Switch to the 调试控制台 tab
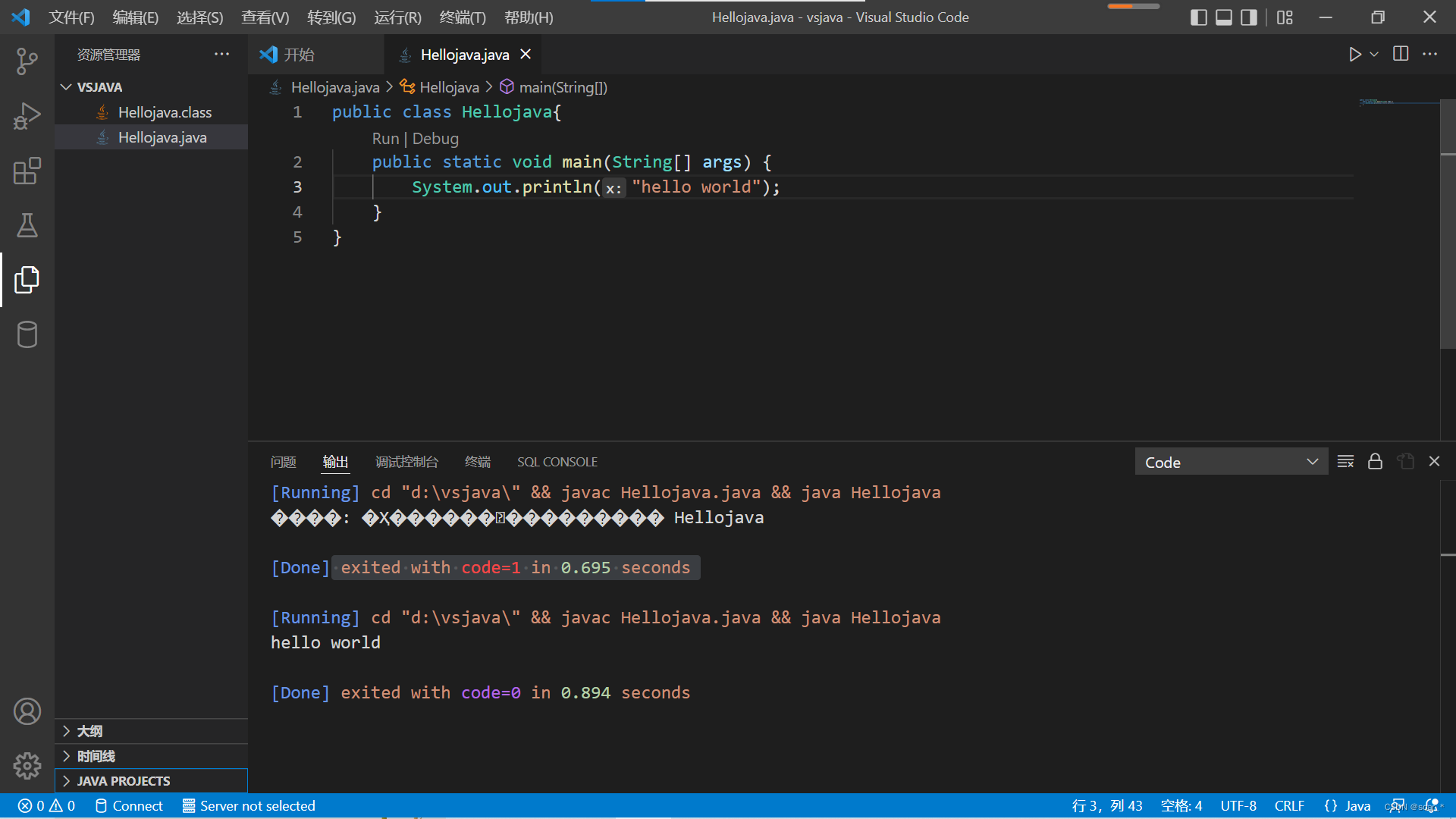The image size is (1456, 819). (406, 462)
